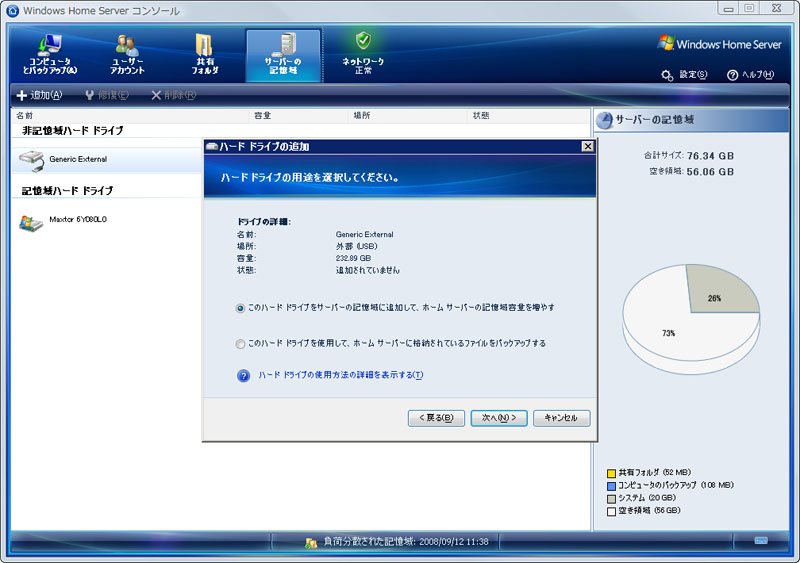The height and width of the screenshot is (563, 800).
Task: Proceed with 次へ(N) button
Action: tap(499, 418)
